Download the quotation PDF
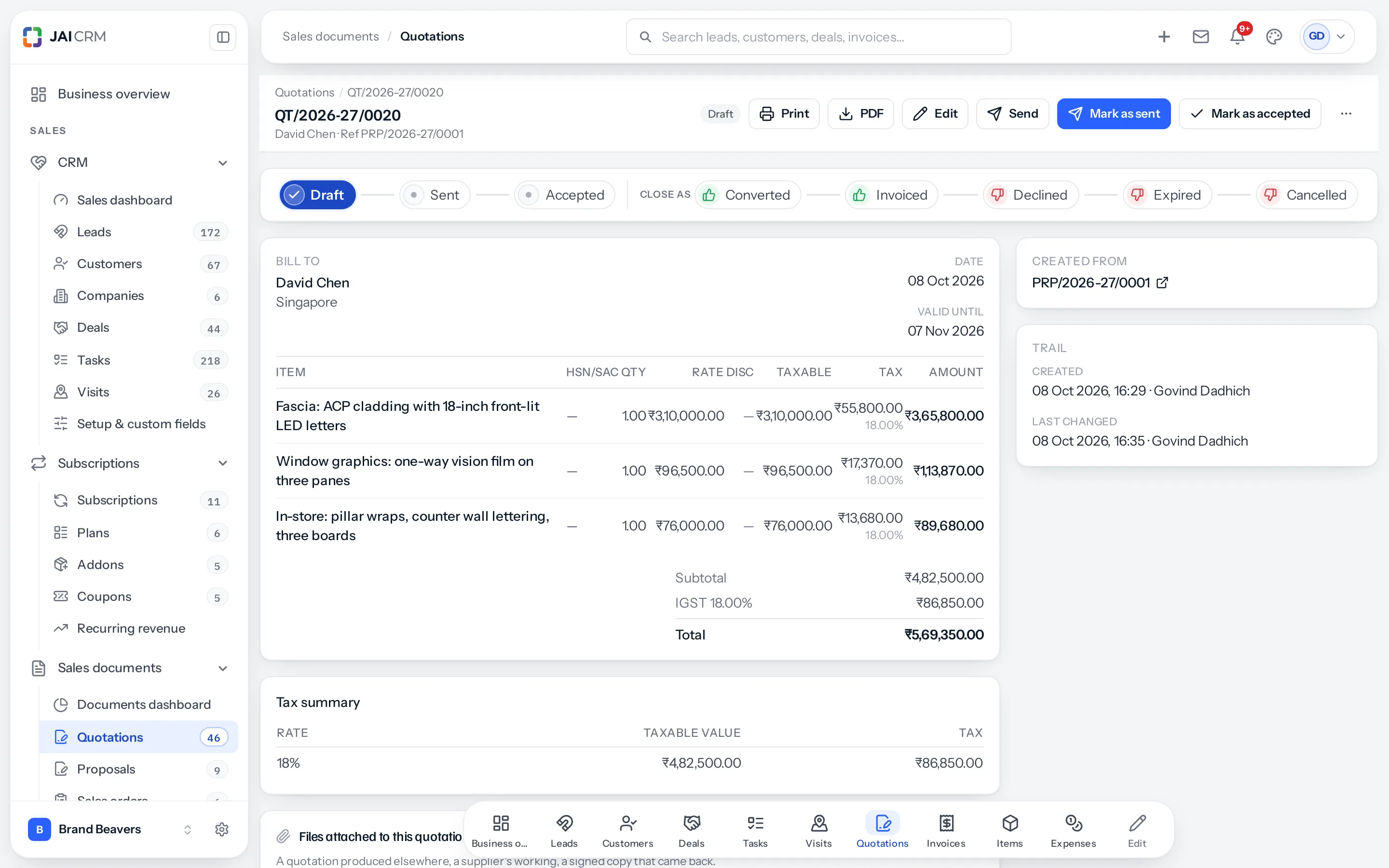This screenshot has height=868, width=1389. click(x=860, y=114)
